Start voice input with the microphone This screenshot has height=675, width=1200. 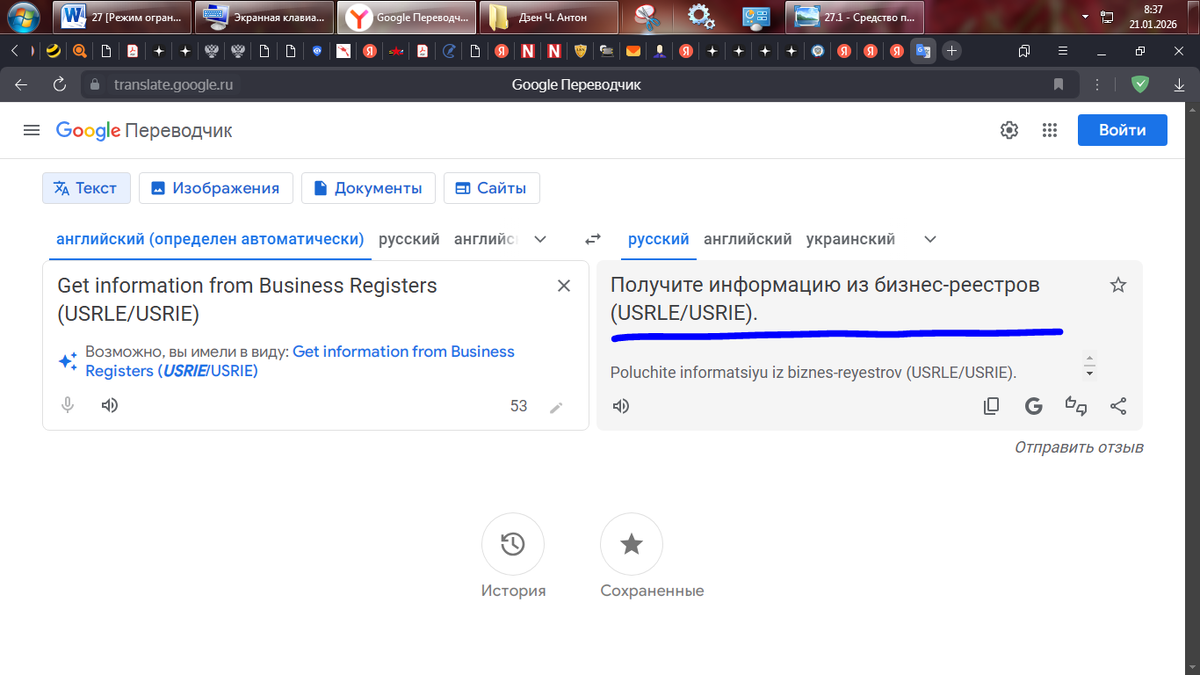click(68, 406)
